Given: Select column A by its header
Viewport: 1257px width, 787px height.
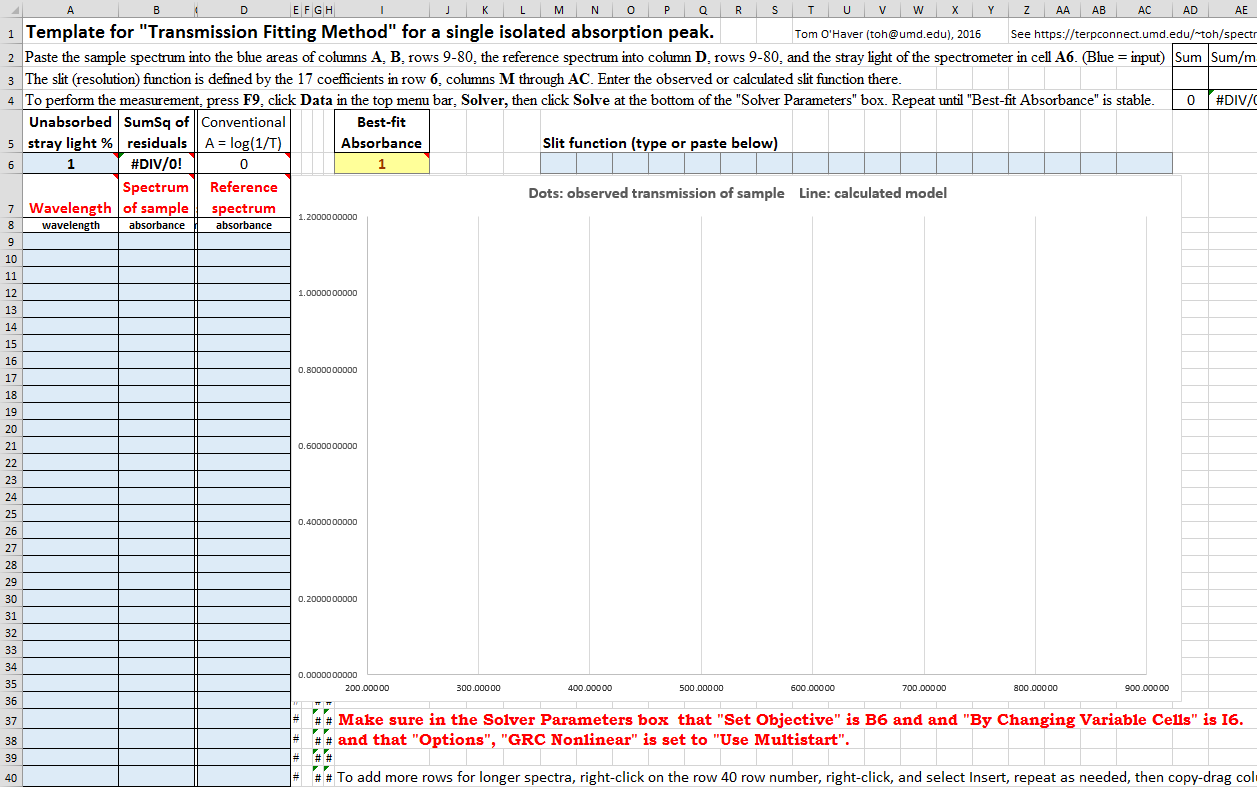Looking at the screenshot, I should [x=70, y=10].
